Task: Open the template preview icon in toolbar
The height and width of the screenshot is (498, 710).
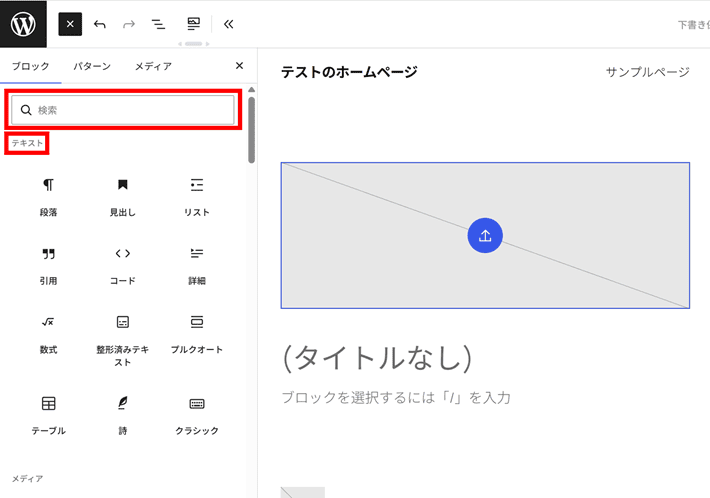Action: pyautogui.click(x=193, y=24)
